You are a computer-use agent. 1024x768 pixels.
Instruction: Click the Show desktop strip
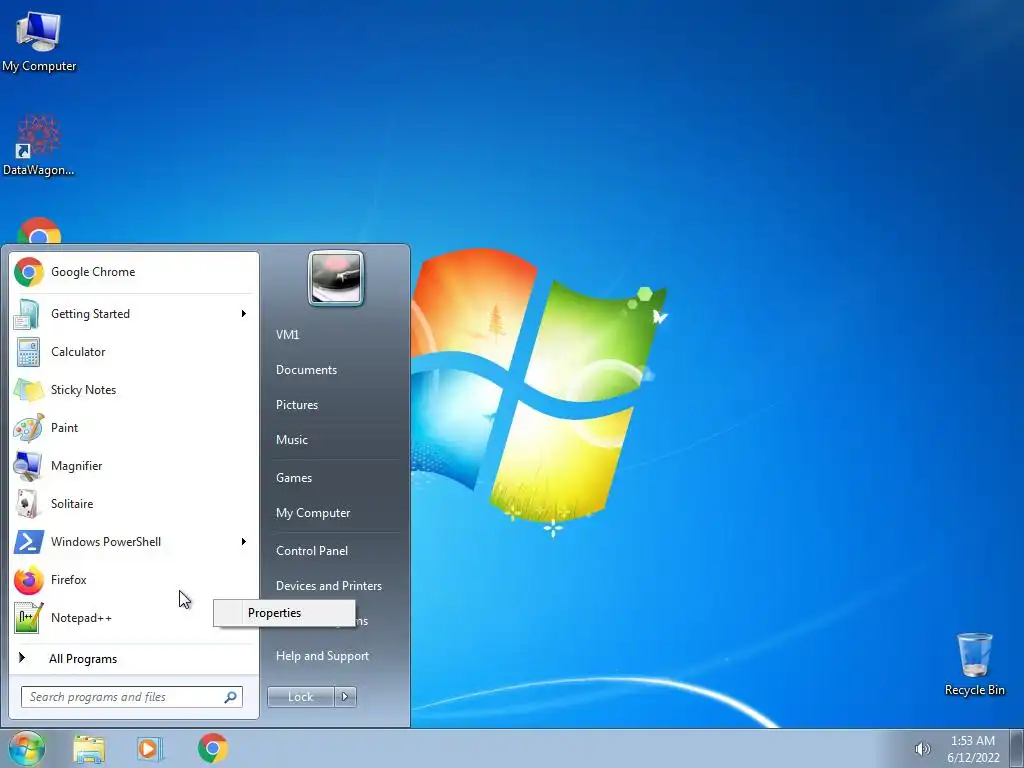point(1017,748)
